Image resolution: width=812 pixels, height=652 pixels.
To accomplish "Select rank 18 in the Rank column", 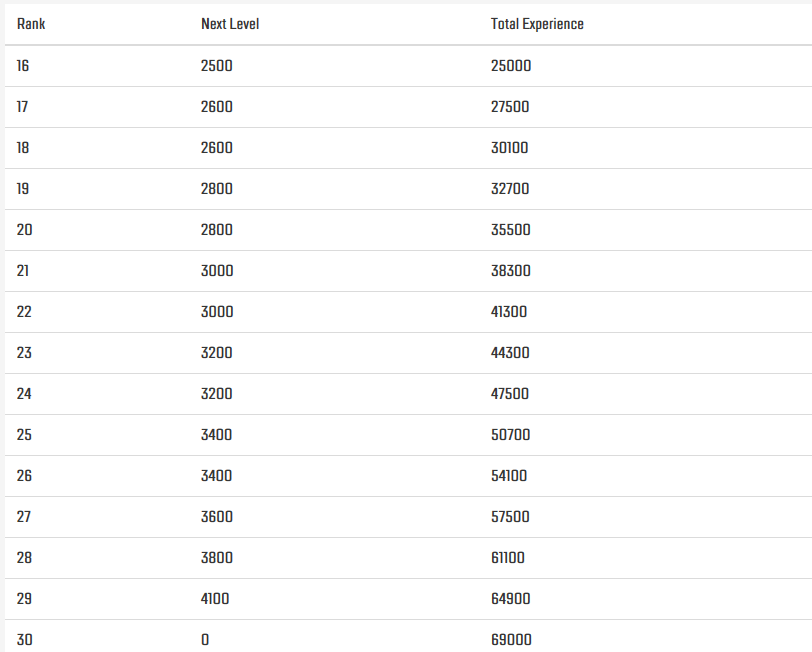I will pos(24,148).
